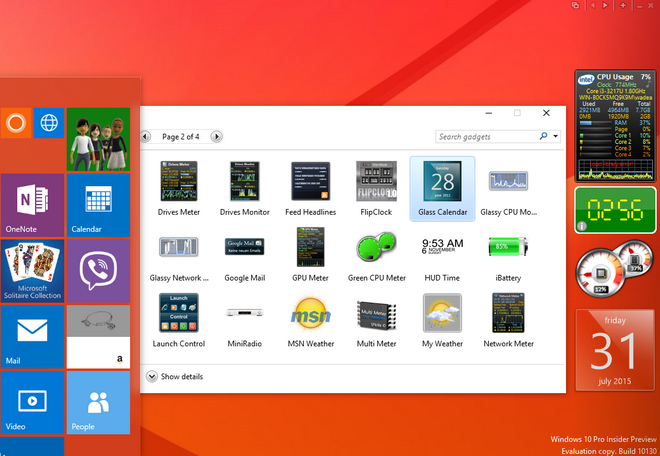Open the search options dropdown arrow

coord(556,136)
